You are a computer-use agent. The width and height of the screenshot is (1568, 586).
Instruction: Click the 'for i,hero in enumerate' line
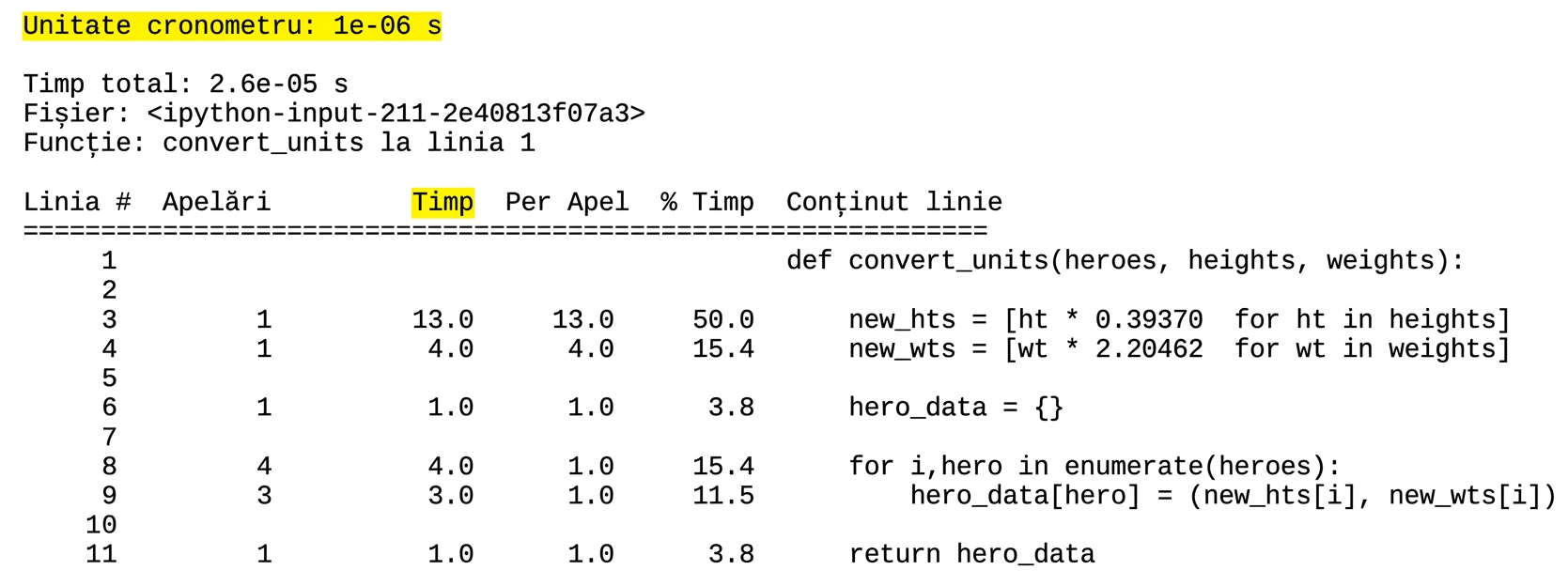pos(1094,467)
